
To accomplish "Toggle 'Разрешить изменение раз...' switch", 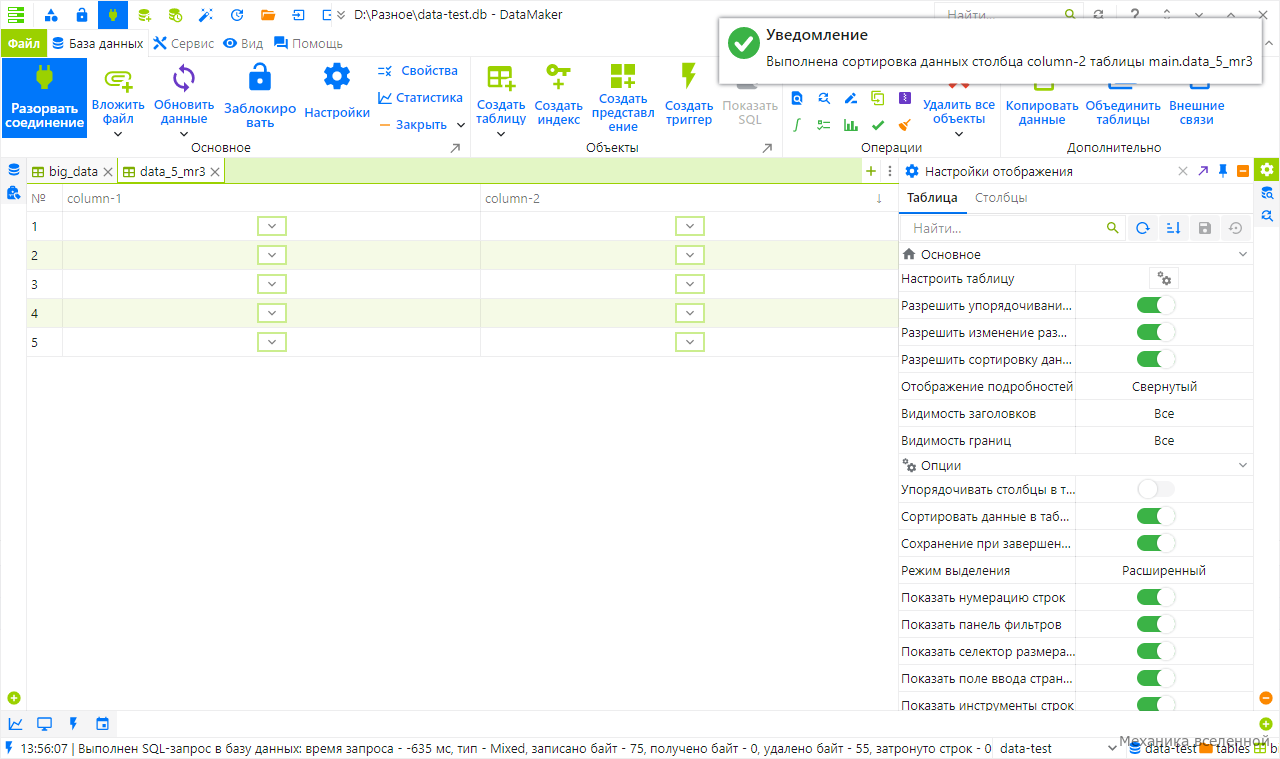I will (1156, 332).
